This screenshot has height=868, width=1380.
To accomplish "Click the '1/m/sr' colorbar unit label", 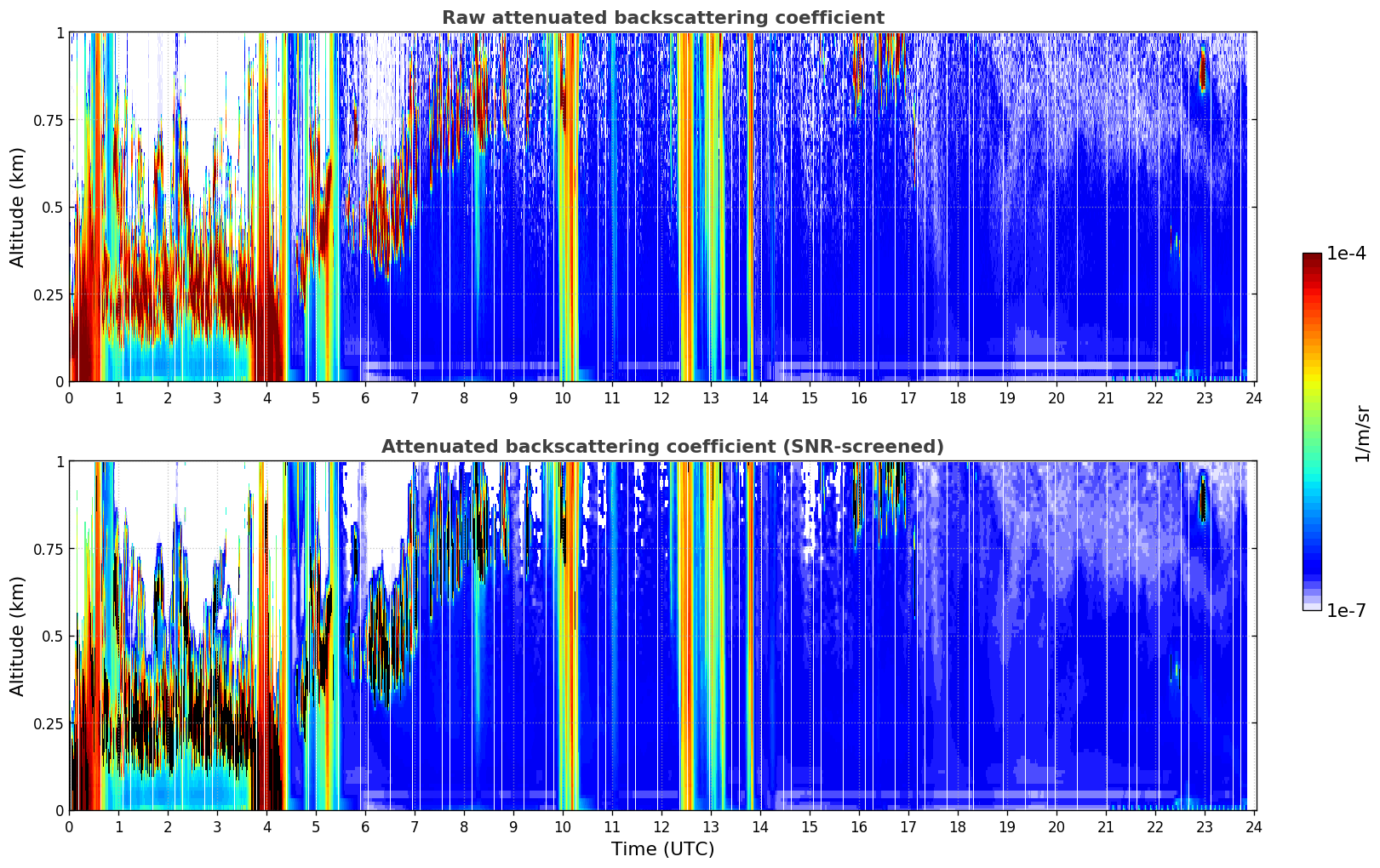I will [1362, 433].
